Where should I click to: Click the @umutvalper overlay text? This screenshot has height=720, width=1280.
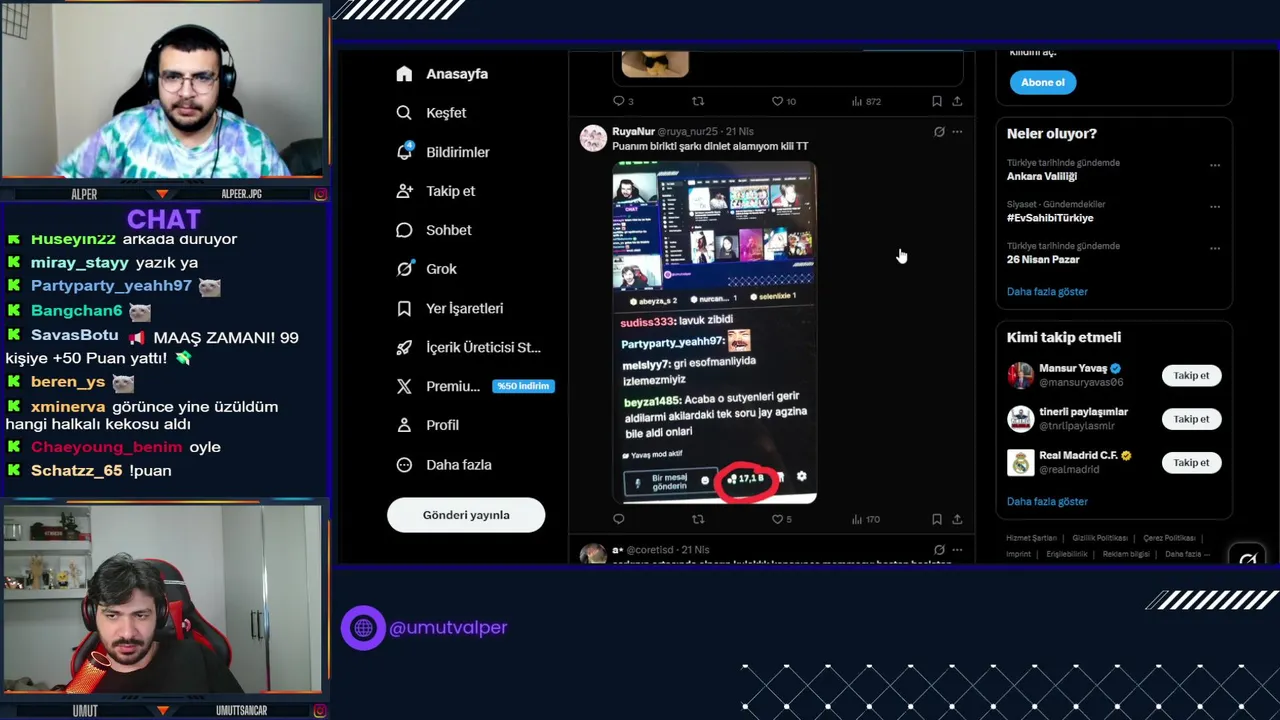[448, 628]
